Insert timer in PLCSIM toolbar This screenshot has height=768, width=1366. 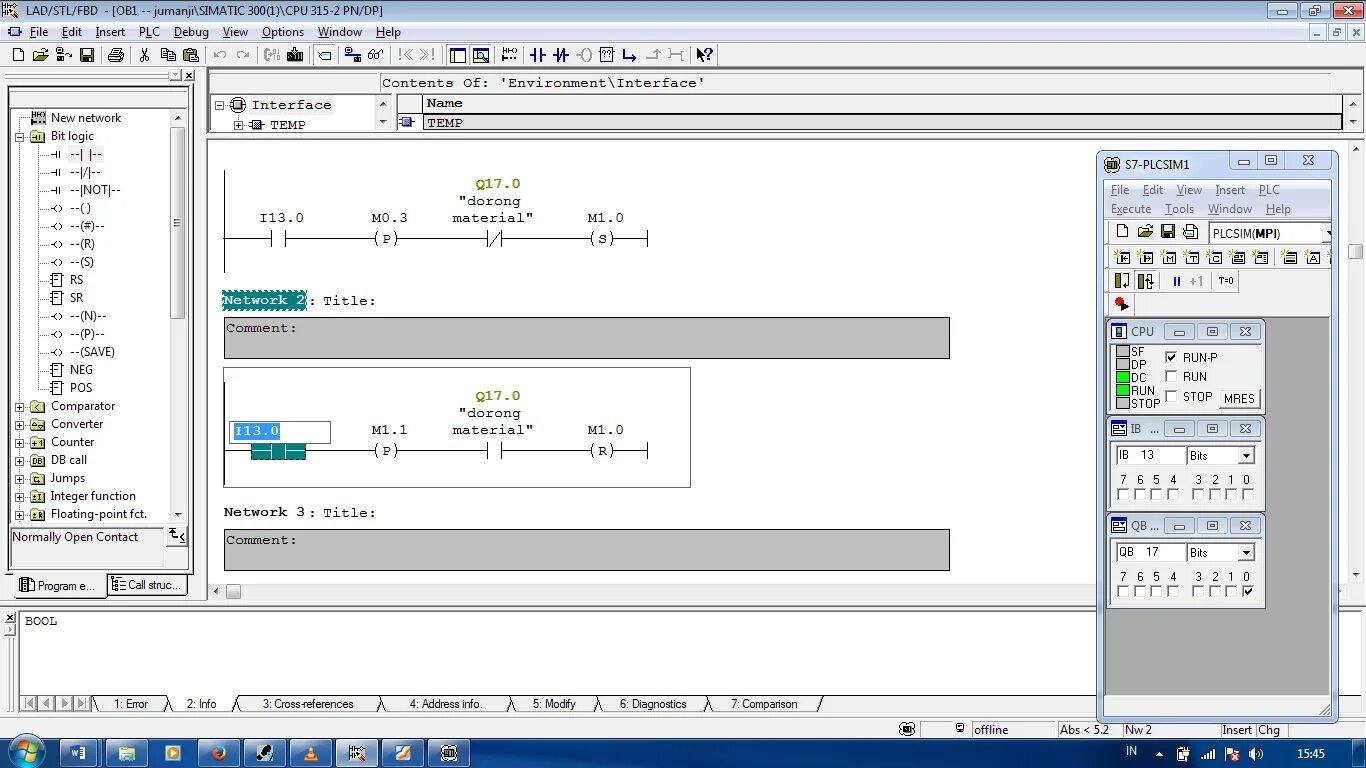[x=1192, y=257]
